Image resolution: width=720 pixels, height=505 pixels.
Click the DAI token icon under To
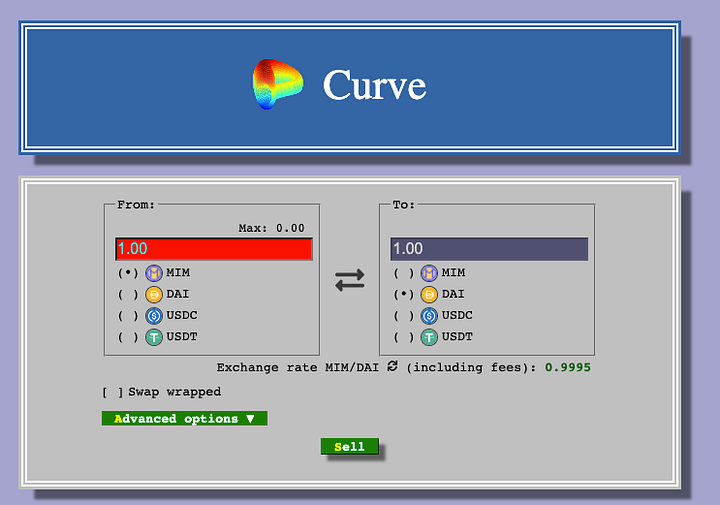click(429, 294)
